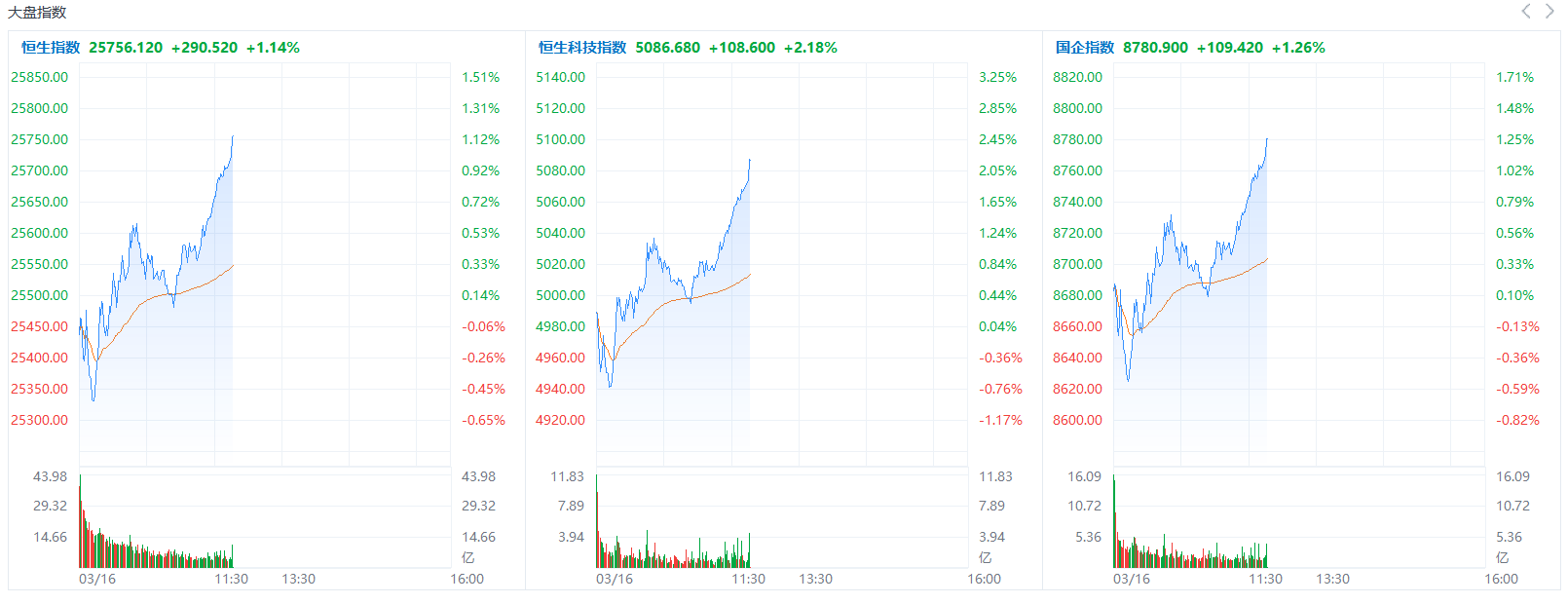Click the +109.420 change of 国企指数

pyautogui.click(x=1229, y=48)
